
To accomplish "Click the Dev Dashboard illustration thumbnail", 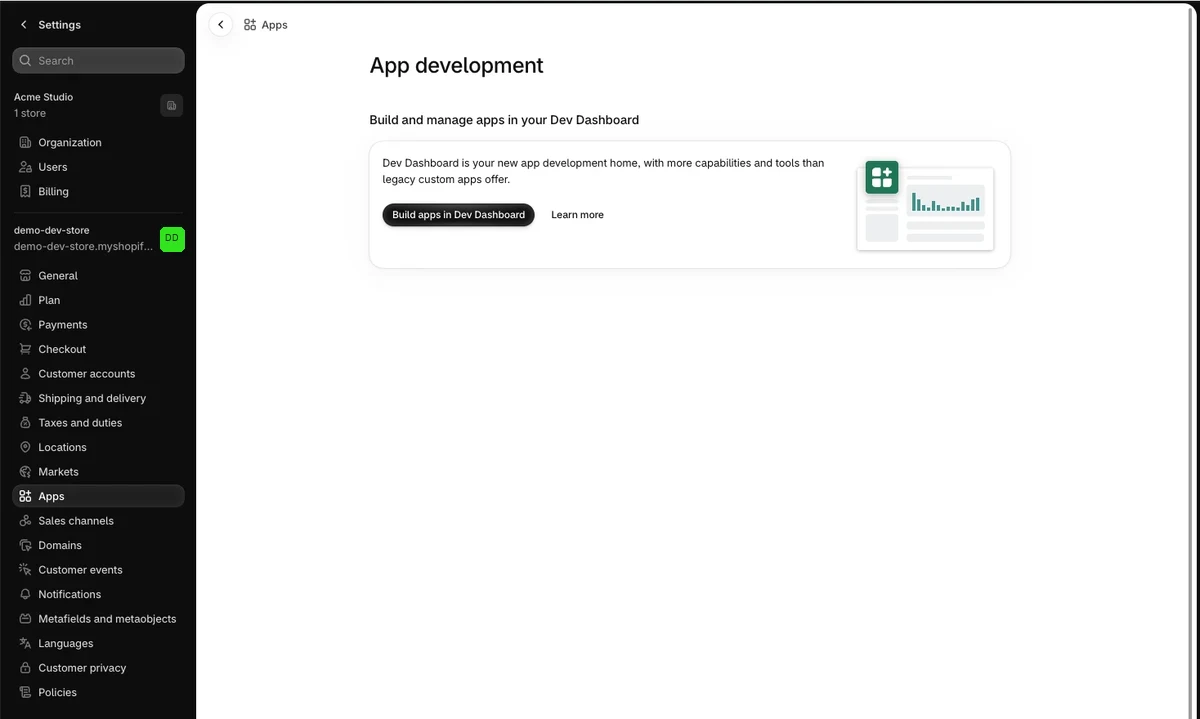I will pos(925,205).
